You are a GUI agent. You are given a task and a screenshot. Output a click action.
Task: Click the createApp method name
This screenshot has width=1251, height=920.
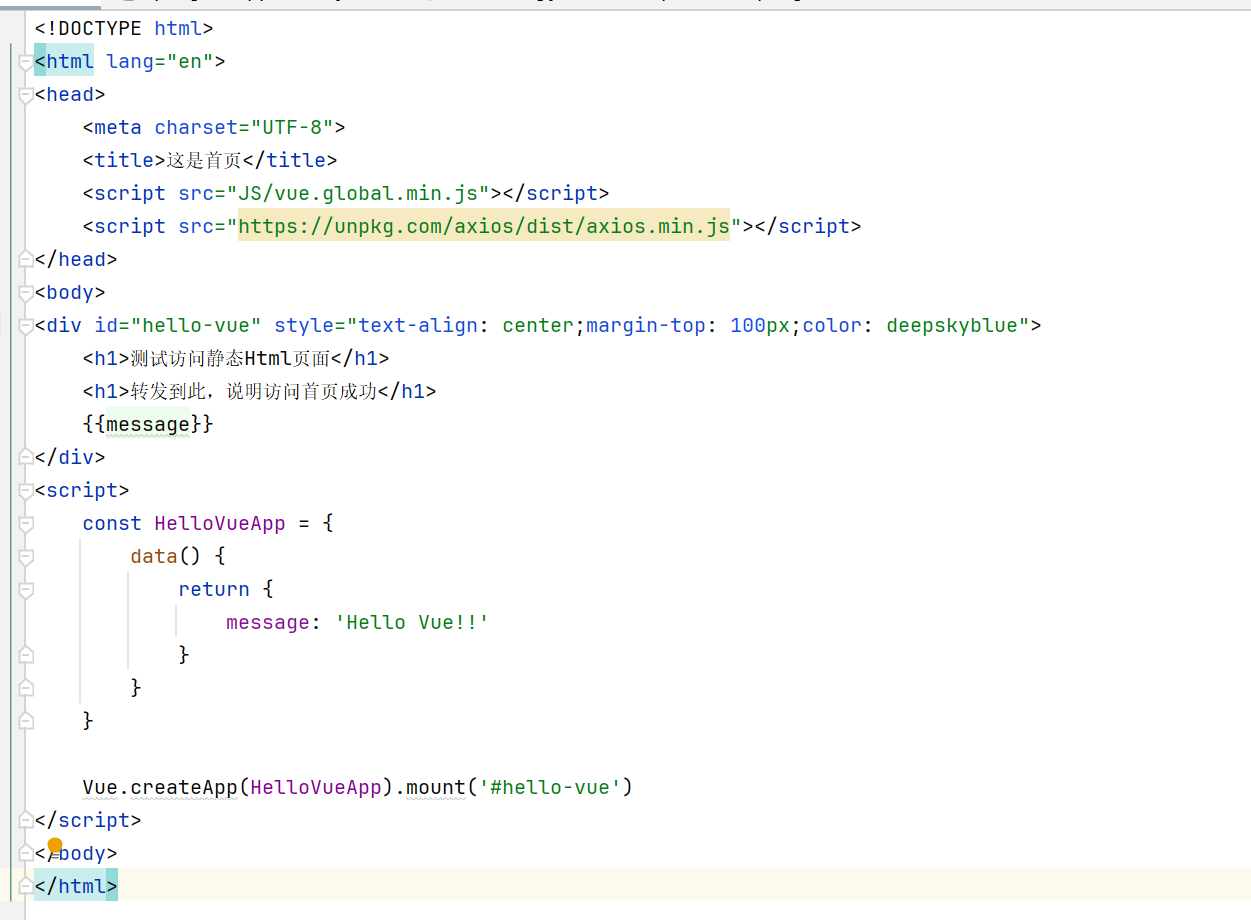coord(184,787)
